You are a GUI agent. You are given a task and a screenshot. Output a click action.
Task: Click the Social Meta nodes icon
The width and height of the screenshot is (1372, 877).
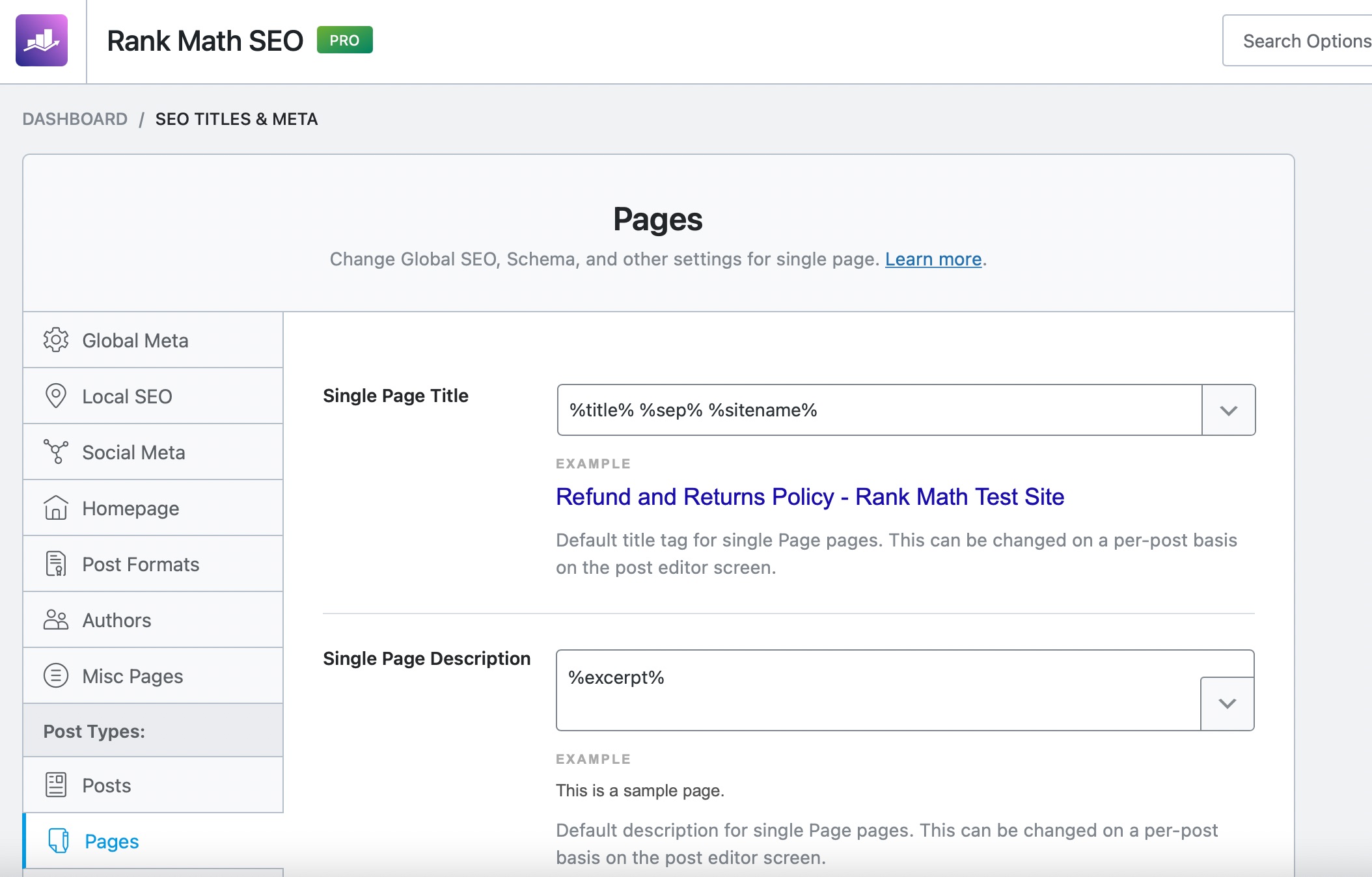pyautogui.click(x=56, y=452)
